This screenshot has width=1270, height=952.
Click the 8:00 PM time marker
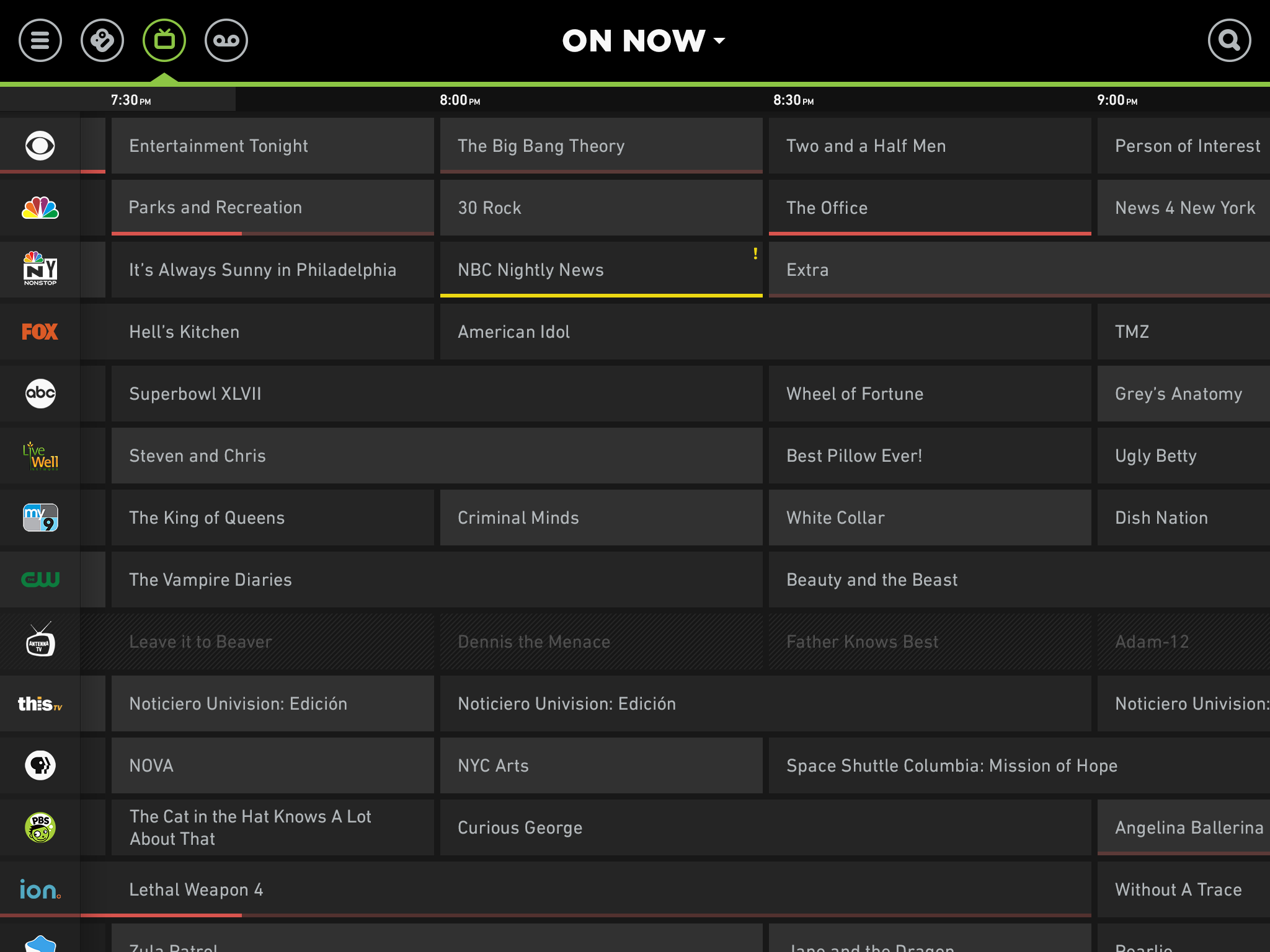click(460, 100)
